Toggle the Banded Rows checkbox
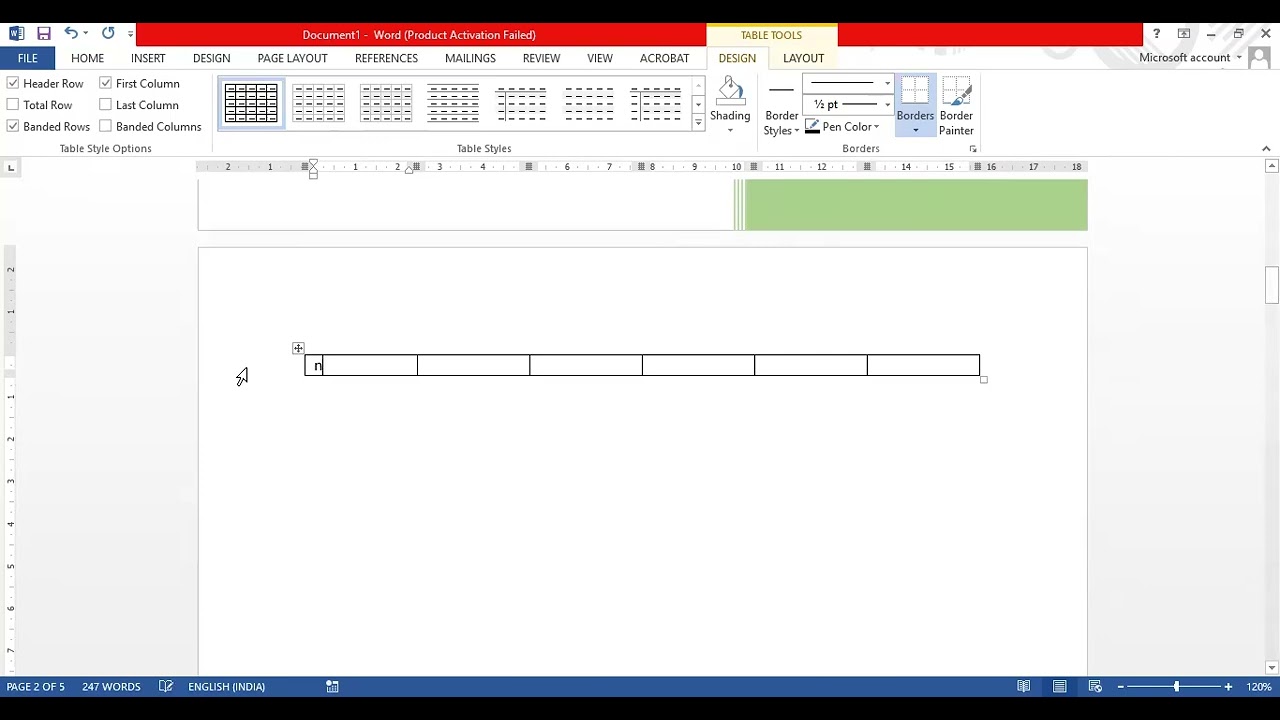The height and width of the screenshot is (720, 1280). coord(13,127)
